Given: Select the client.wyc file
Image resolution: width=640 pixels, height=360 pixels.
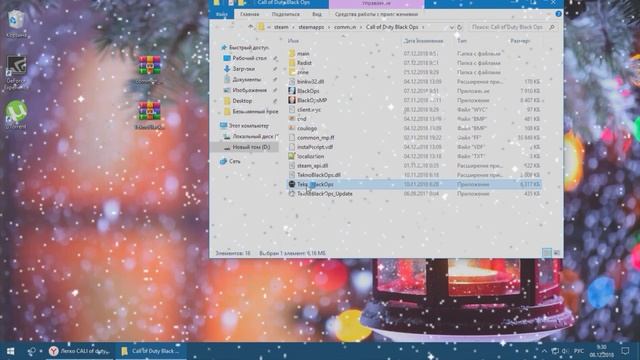Looking at the screenshot, I should [x=309, y=110].
